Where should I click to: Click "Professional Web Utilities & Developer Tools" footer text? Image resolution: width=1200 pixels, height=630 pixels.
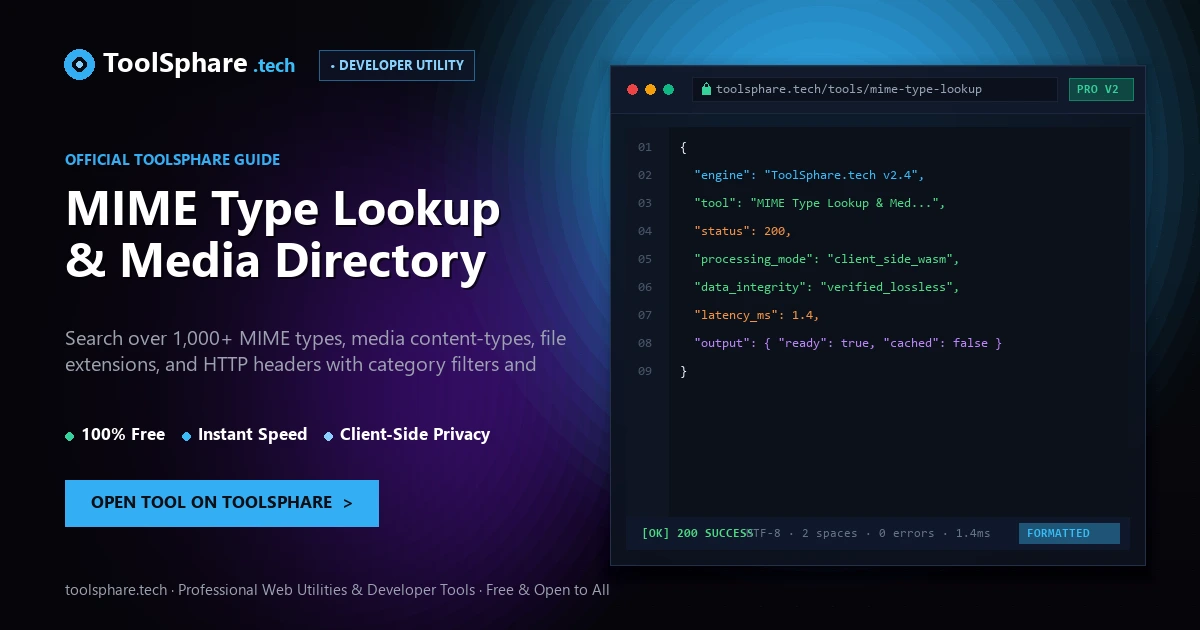pos(327,590)
